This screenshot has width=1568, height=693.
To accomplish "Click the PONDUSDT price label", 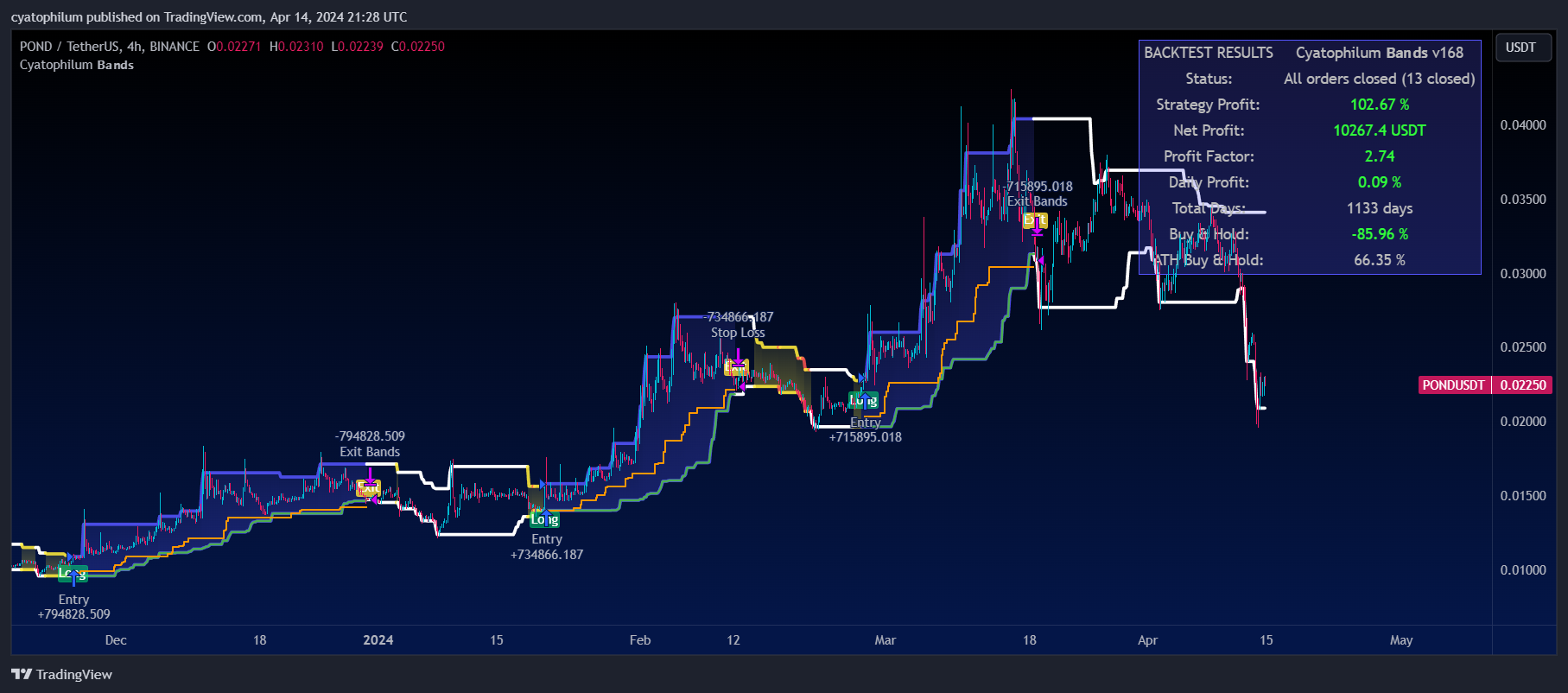I will click(x=1454, y=385).
